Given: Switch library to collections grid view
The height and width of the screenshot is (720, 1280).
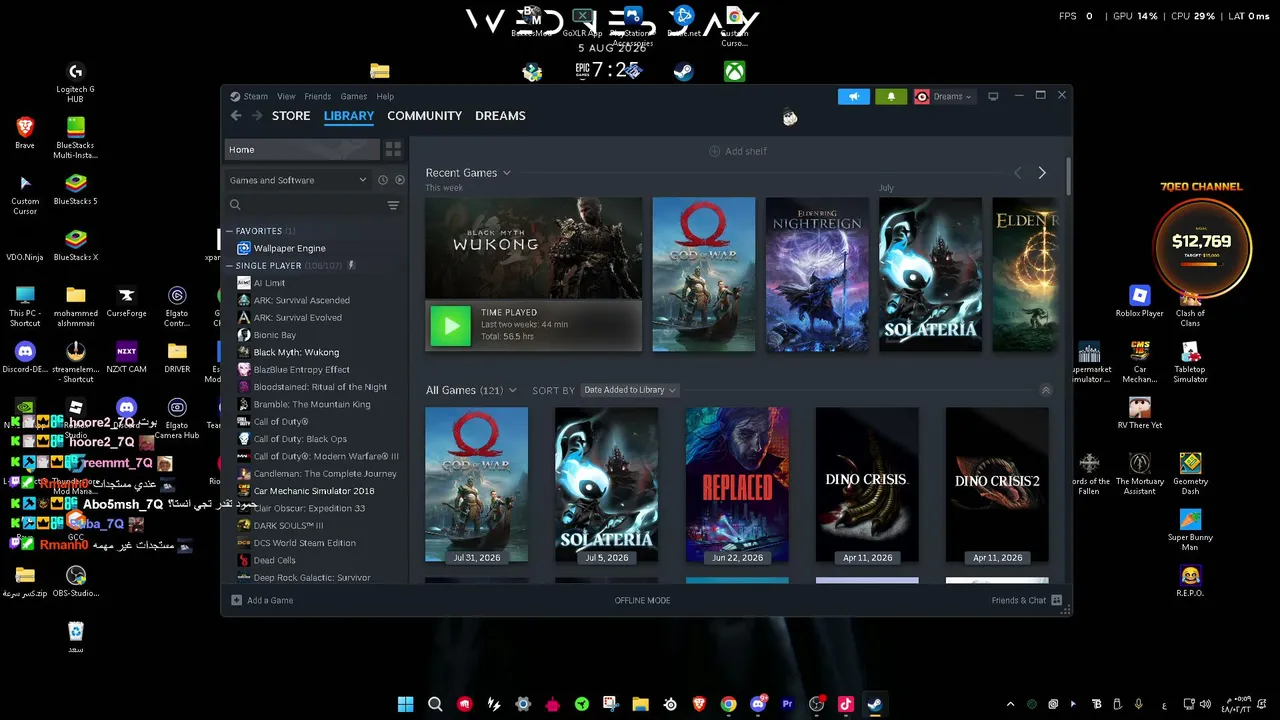Looking at the screenshot, I should pos(393,150).
